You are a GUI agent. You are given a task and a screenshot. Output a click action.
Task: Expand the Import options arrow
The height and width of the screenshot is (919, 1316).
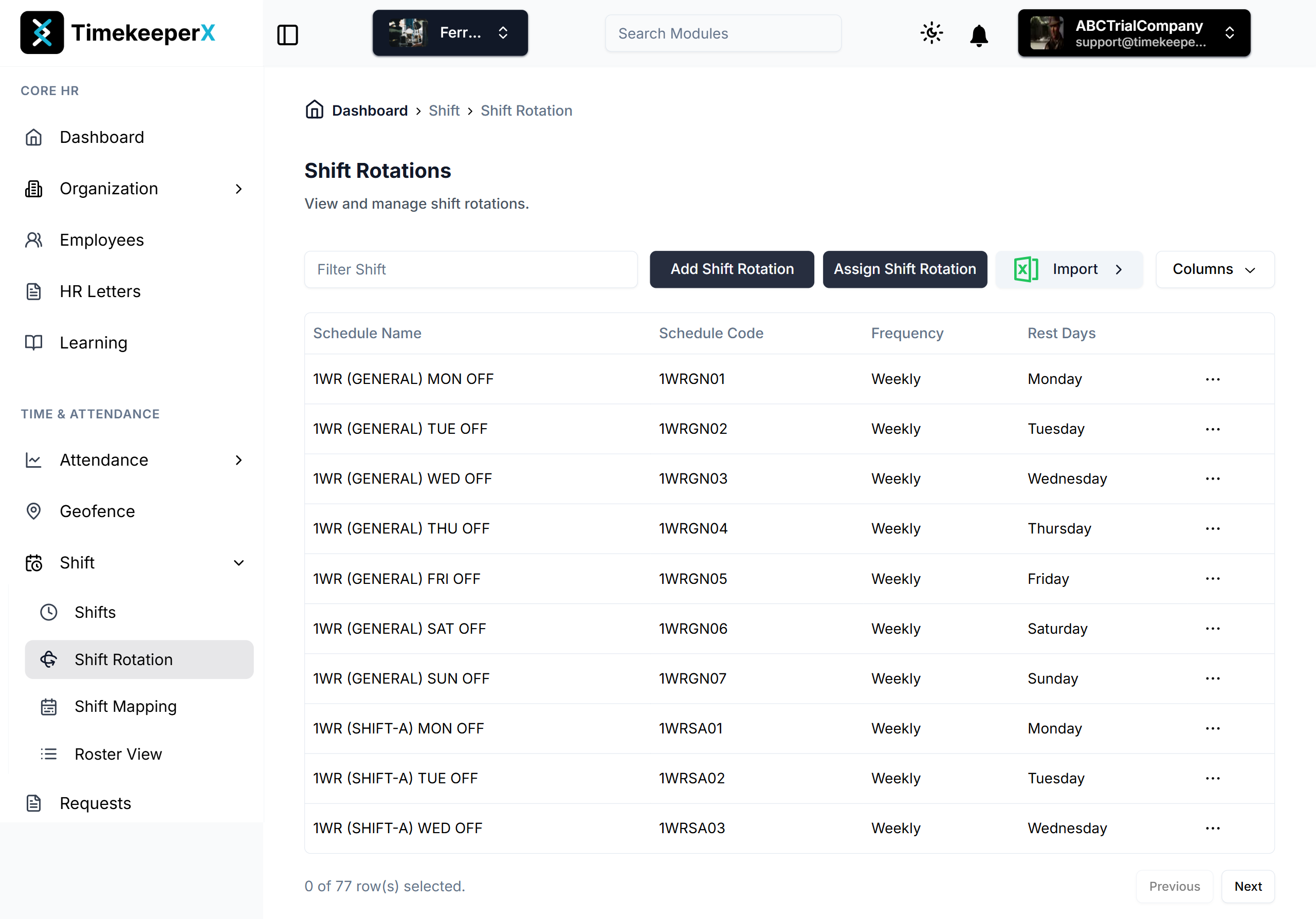[x=1119, y=269]
